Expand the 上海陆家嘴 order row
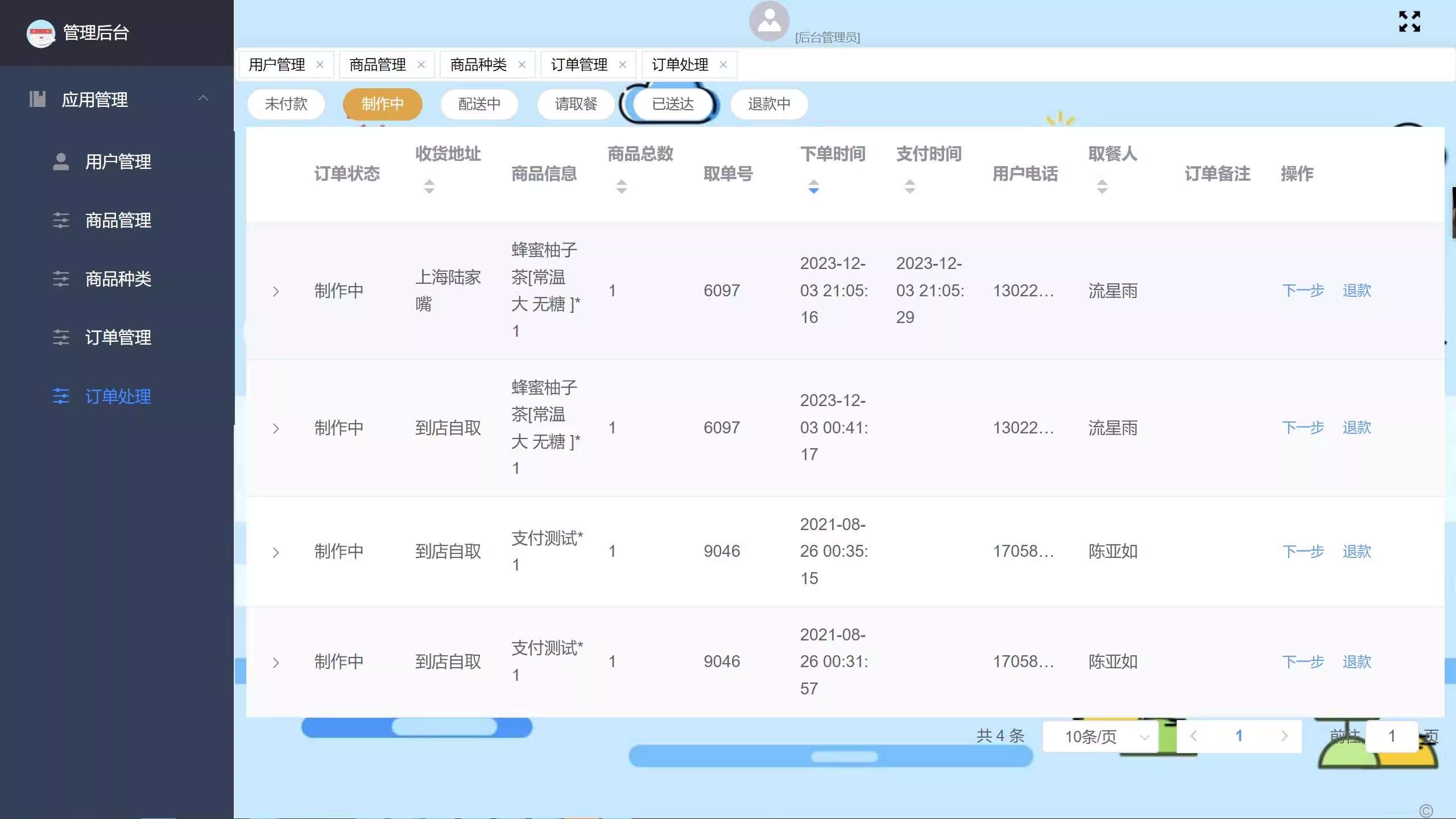This screenshot has width=1456, height=819. pyautogui.click(x=276, y=291)
